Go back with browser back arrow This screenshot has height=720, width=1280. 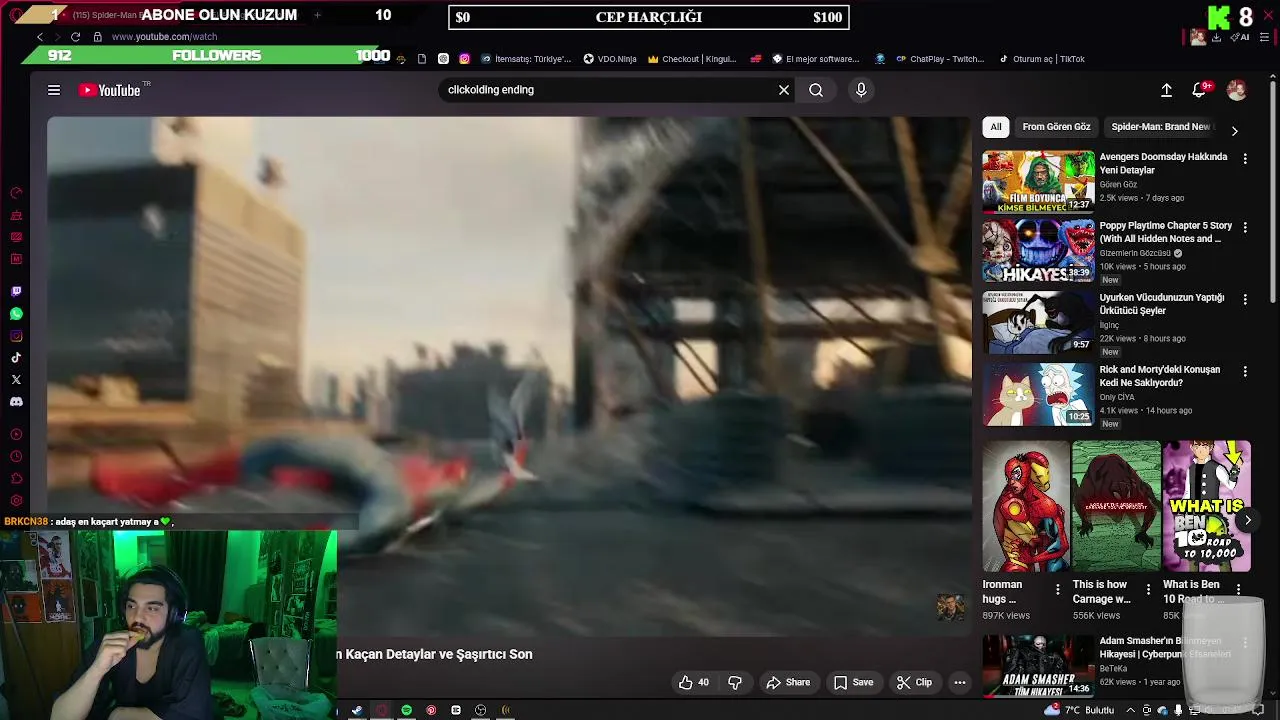pos(40,36)
